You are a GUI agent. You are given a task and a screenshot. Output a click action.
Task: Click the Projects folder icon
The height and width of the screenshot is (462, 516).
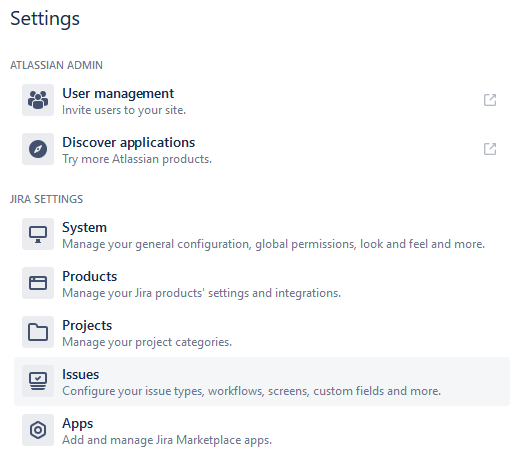click(38, 332)
